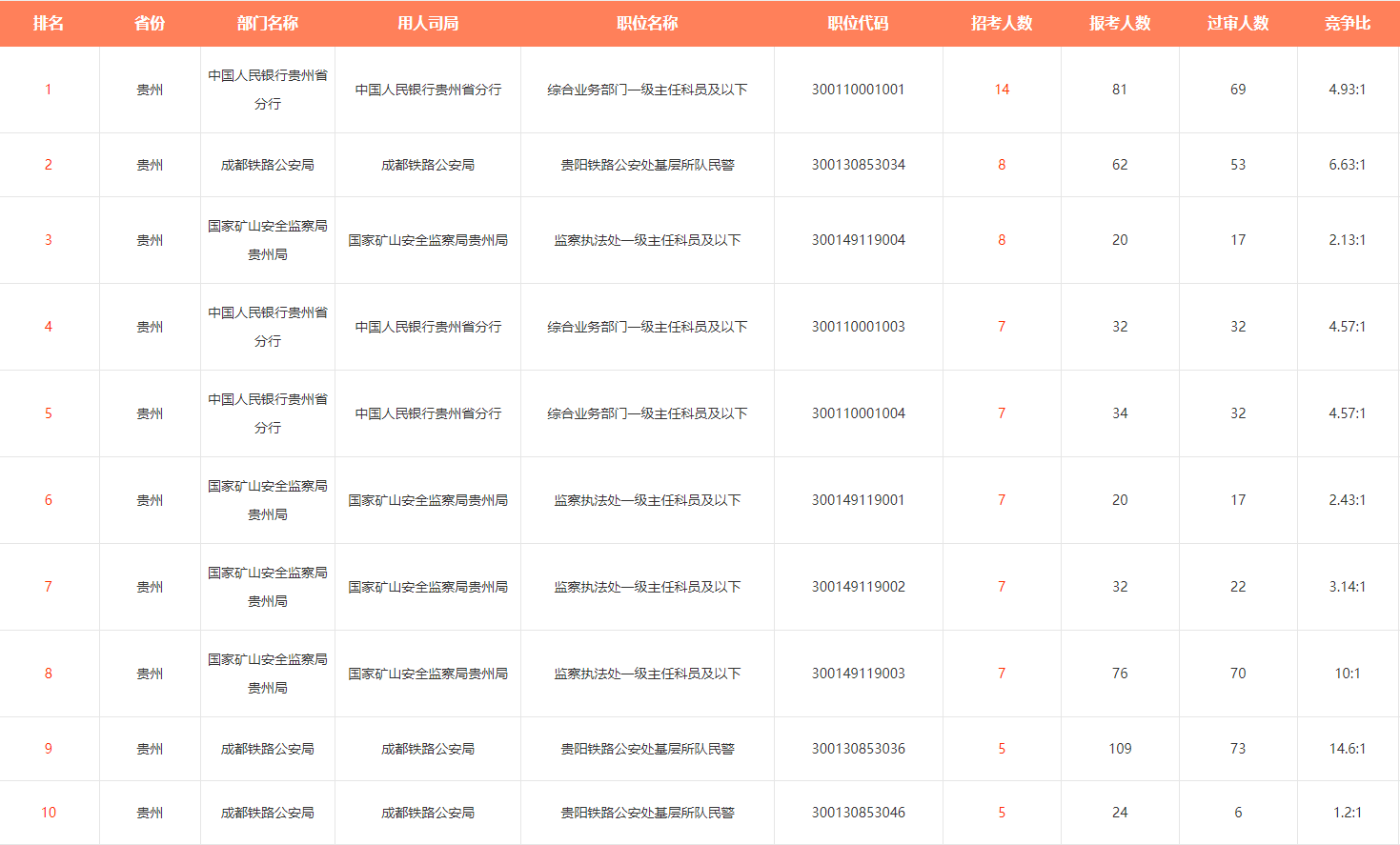Click the 排名 column header

(49, 23)
